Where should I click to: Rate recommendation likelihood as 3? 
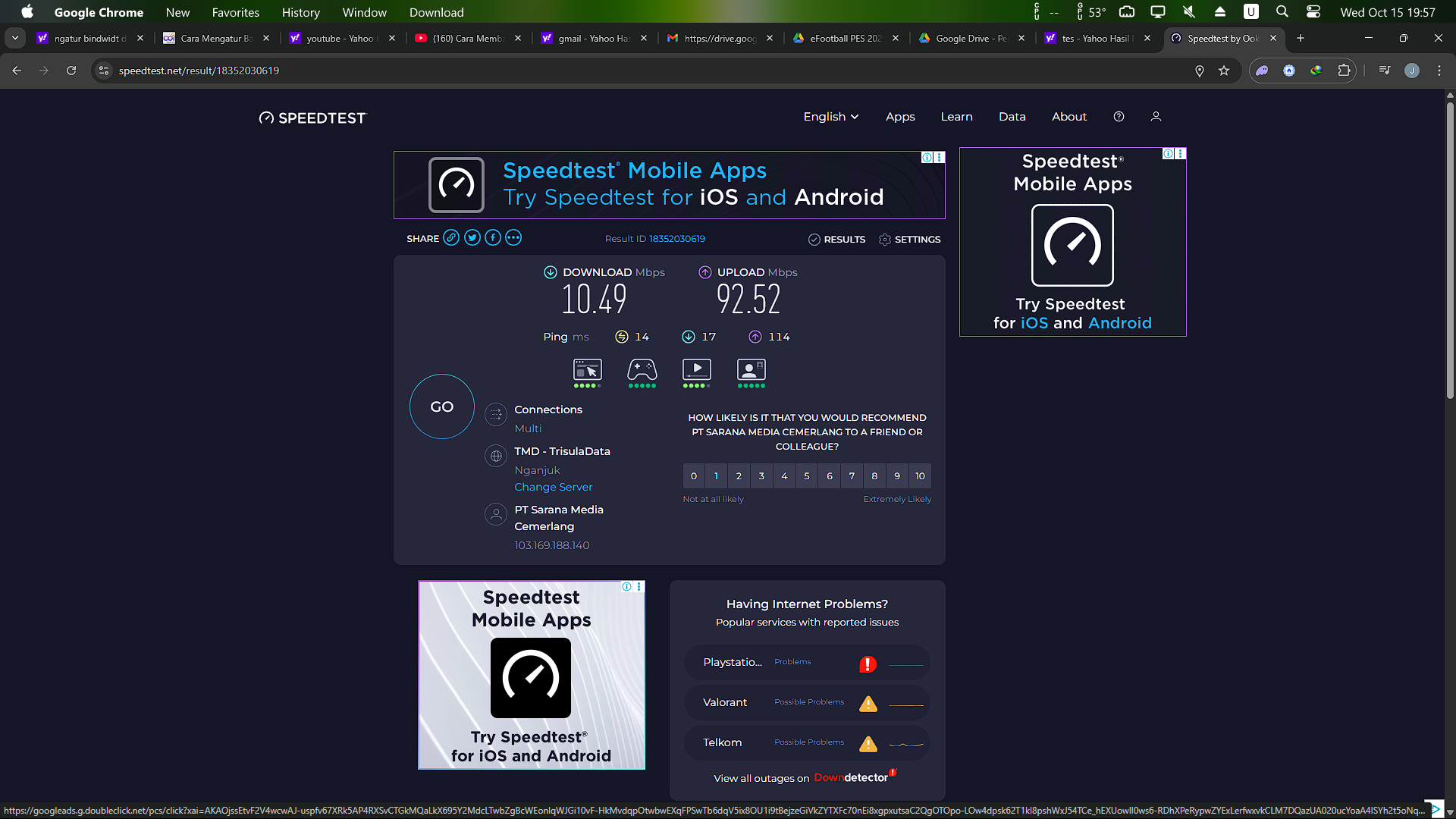(x=761, y=476)
